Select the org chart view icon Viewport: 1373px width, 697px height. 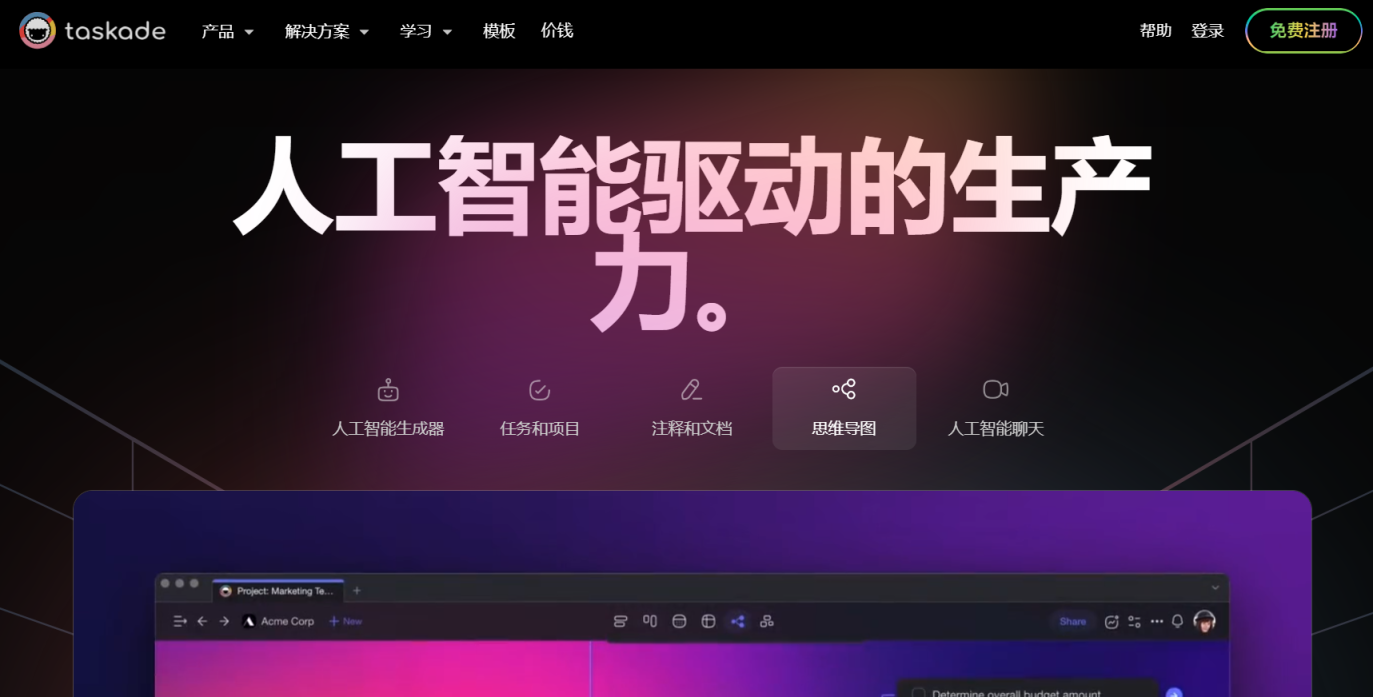click(766, 621)
